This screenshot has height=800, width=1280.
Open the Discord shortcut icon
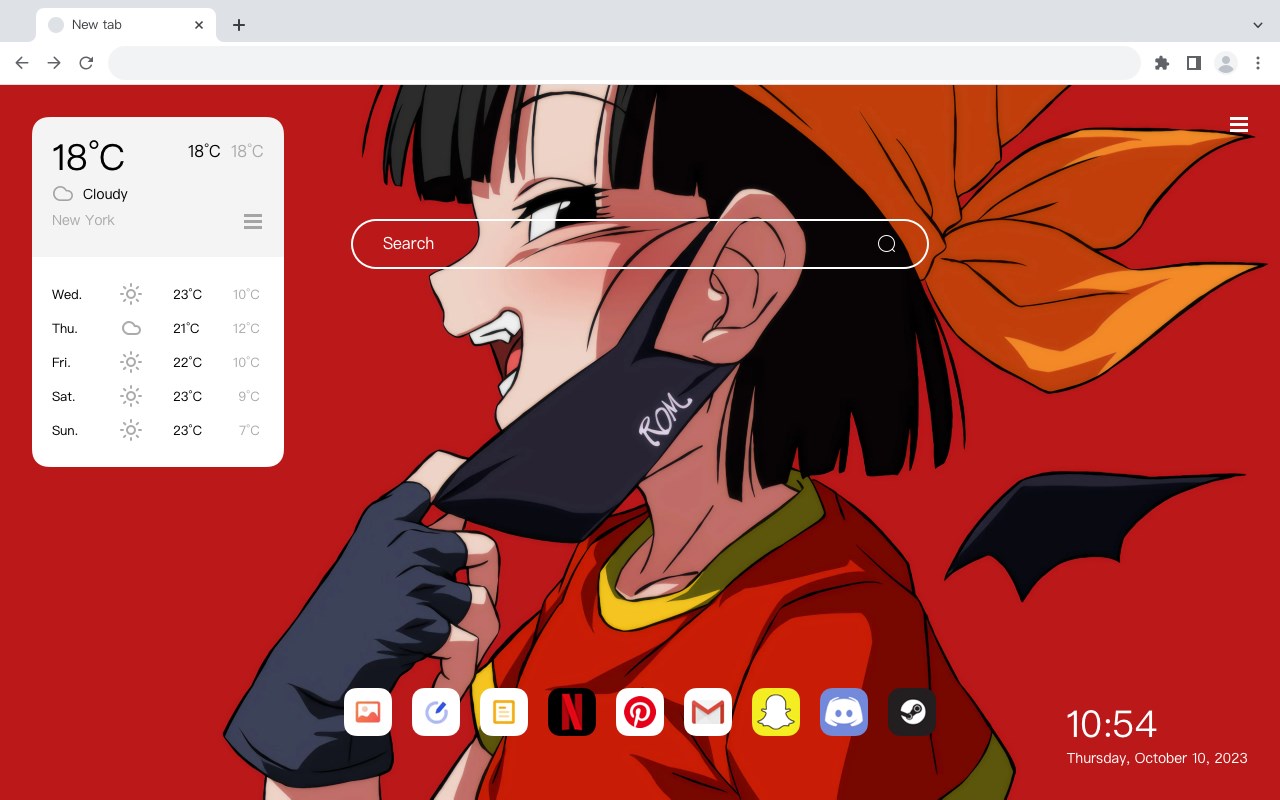(x=844, y=712)
